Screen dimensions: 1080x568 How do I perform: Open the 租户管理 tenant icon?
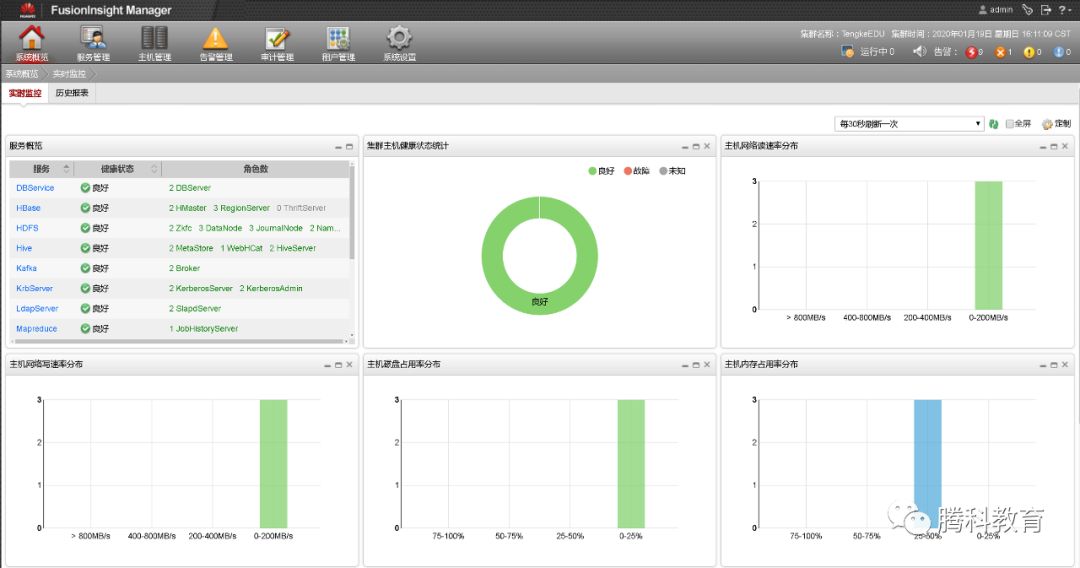click(x=338, y=38)
